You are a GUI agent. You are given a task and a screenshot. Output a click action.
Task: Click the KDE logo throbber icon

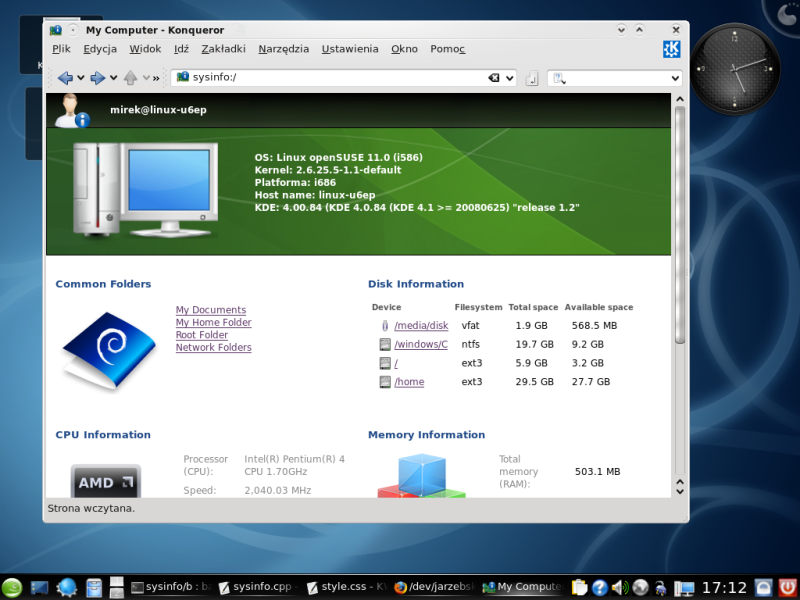pos(671,49)
